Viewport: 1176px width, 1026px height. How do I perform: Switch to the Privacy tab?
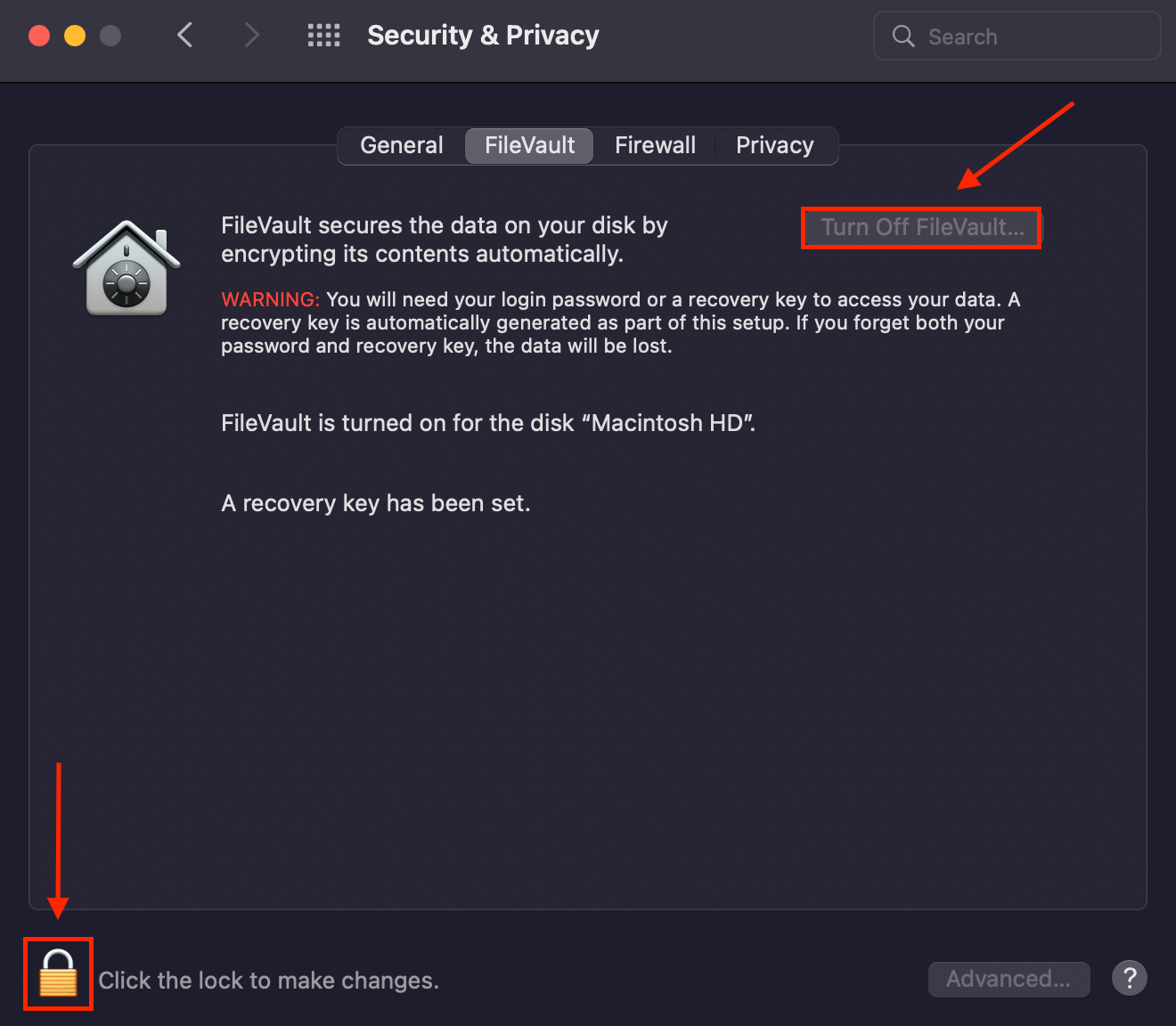(775, 145)
